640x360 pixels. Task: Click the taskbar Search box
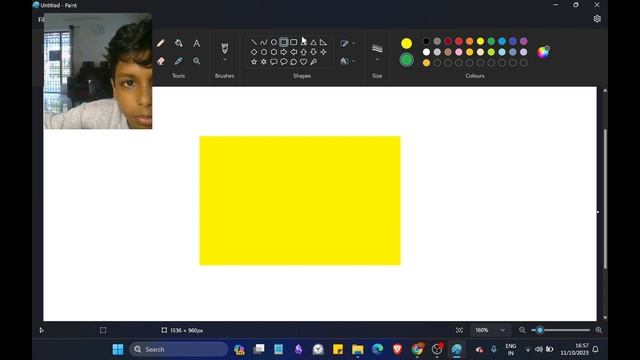(179, 349)
